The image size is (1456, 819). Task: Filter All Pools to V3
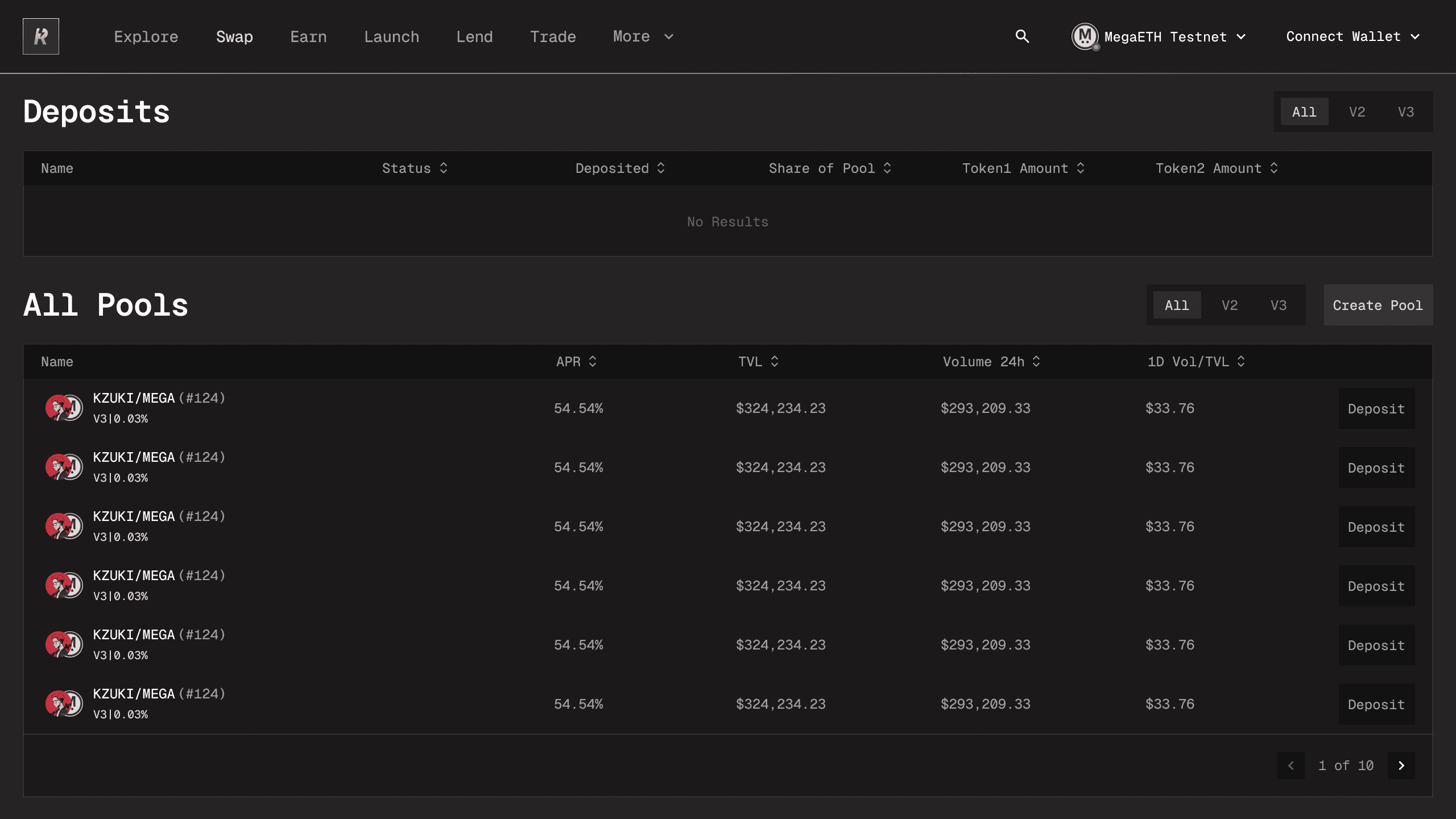pos(1278,305)
